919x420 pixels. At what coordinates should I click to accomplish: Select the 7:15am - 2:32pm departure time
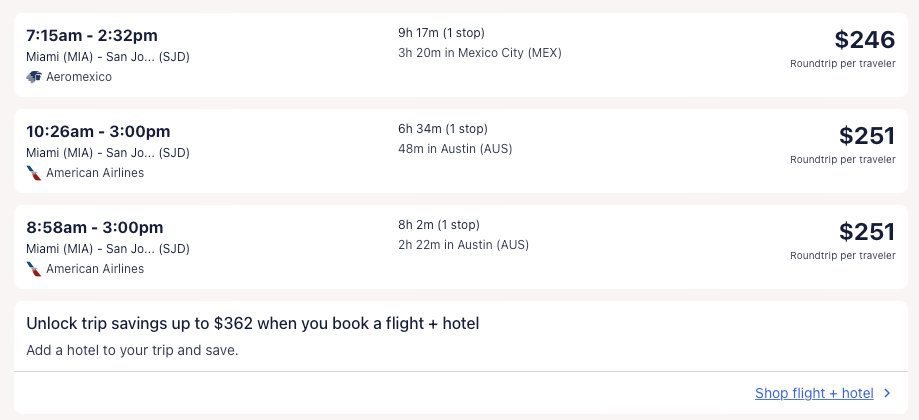point(92,36)
